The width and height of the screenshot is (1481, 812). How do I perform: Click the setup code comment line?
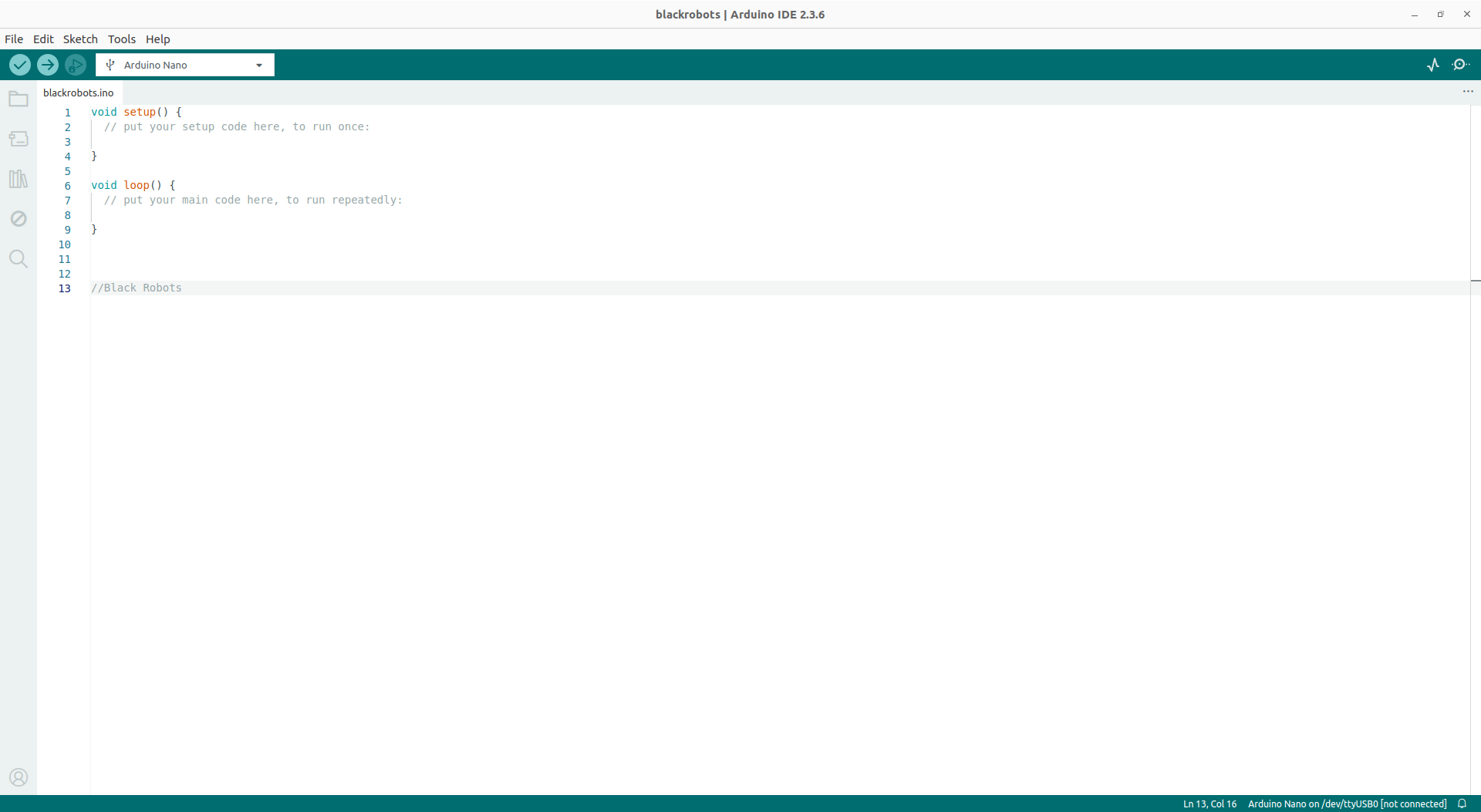coord(237,126)
